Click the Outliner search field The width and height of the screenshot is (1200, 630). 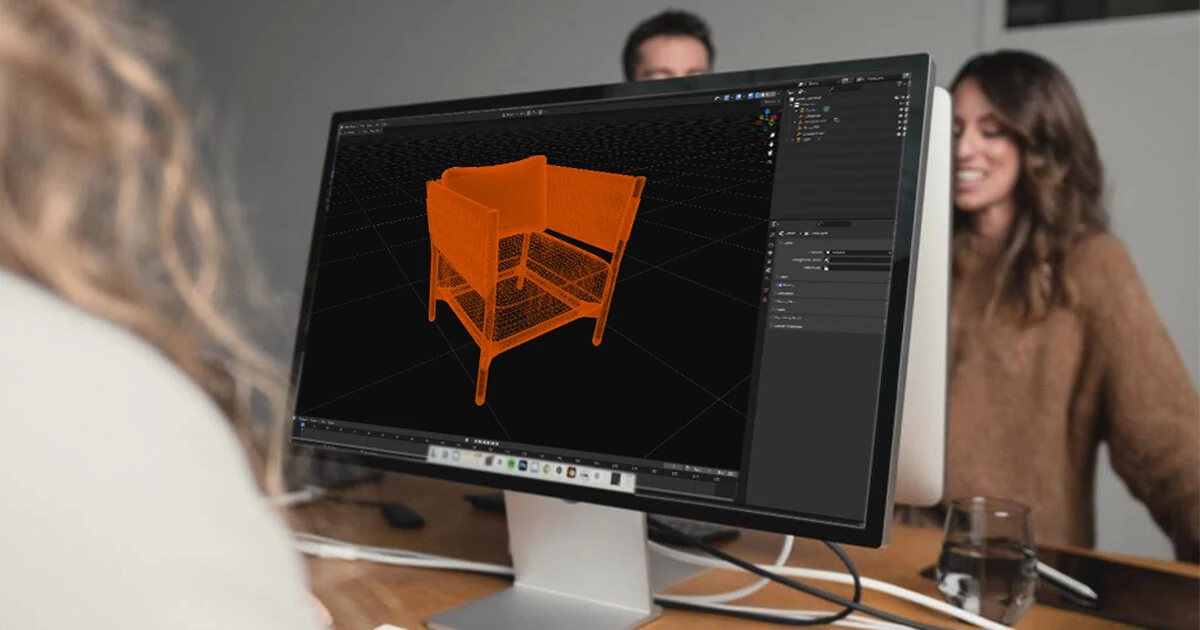pyautogui.click(x=846, y=88)
